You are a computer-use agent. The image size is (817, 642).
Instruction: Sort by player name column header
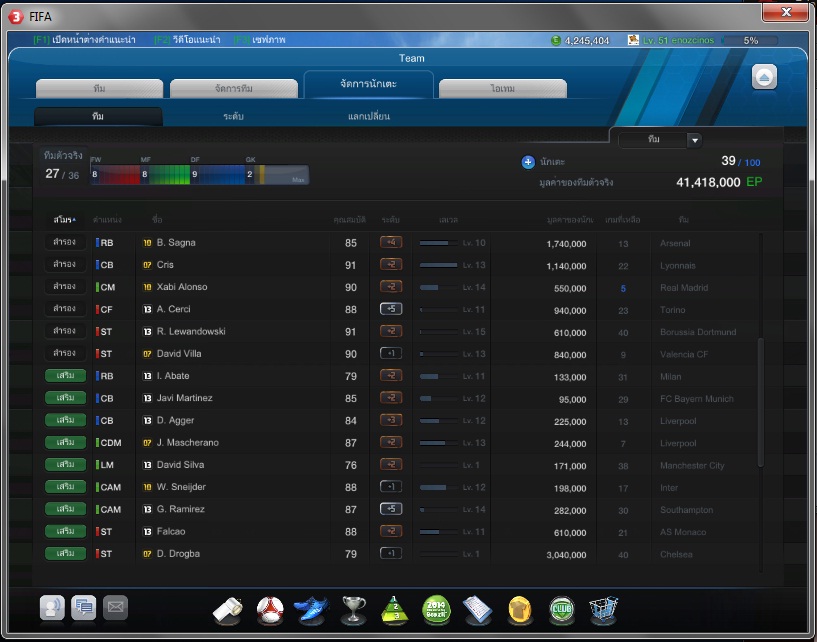pyautogui.click(x=157, y=220)
